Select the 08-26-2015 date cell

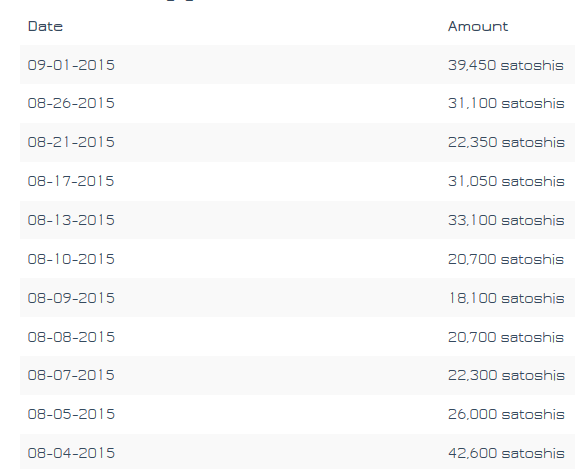(x=71, y=103)
